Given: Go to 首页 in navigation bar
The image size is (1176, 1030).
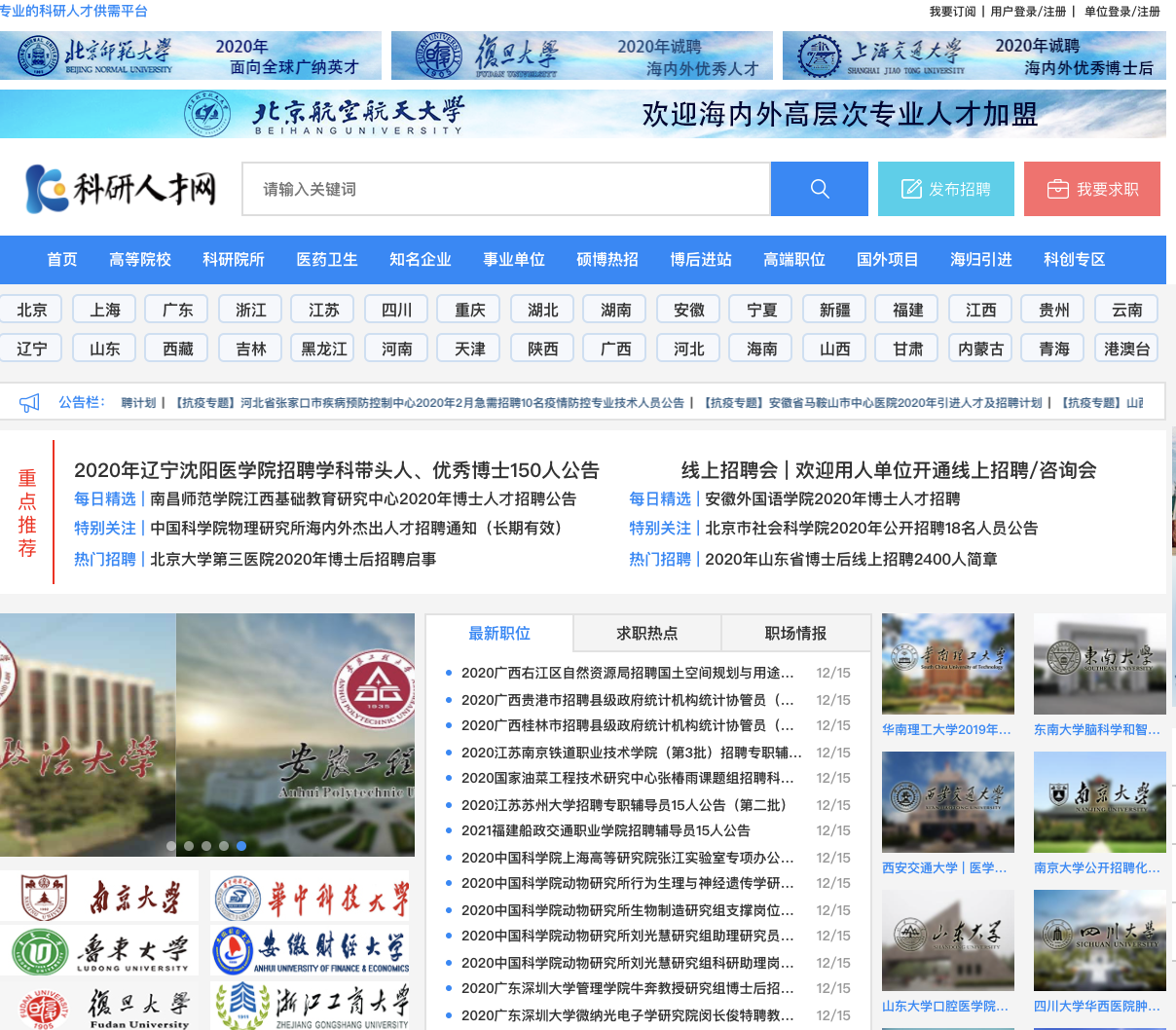Looking at the screenshot, I should tap(62, 260).
